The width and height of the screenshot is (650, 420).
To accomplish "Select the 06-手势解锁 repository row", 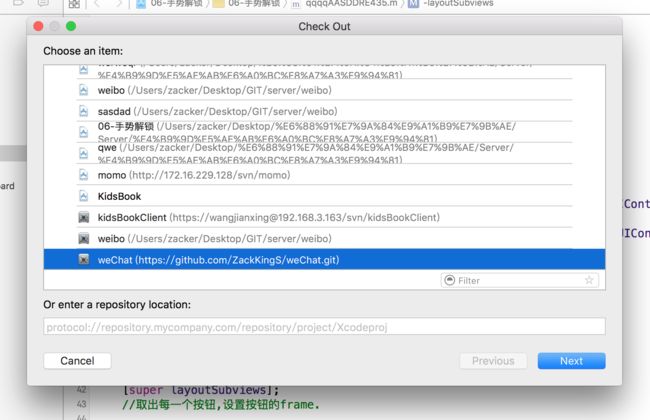I will 324,132.
